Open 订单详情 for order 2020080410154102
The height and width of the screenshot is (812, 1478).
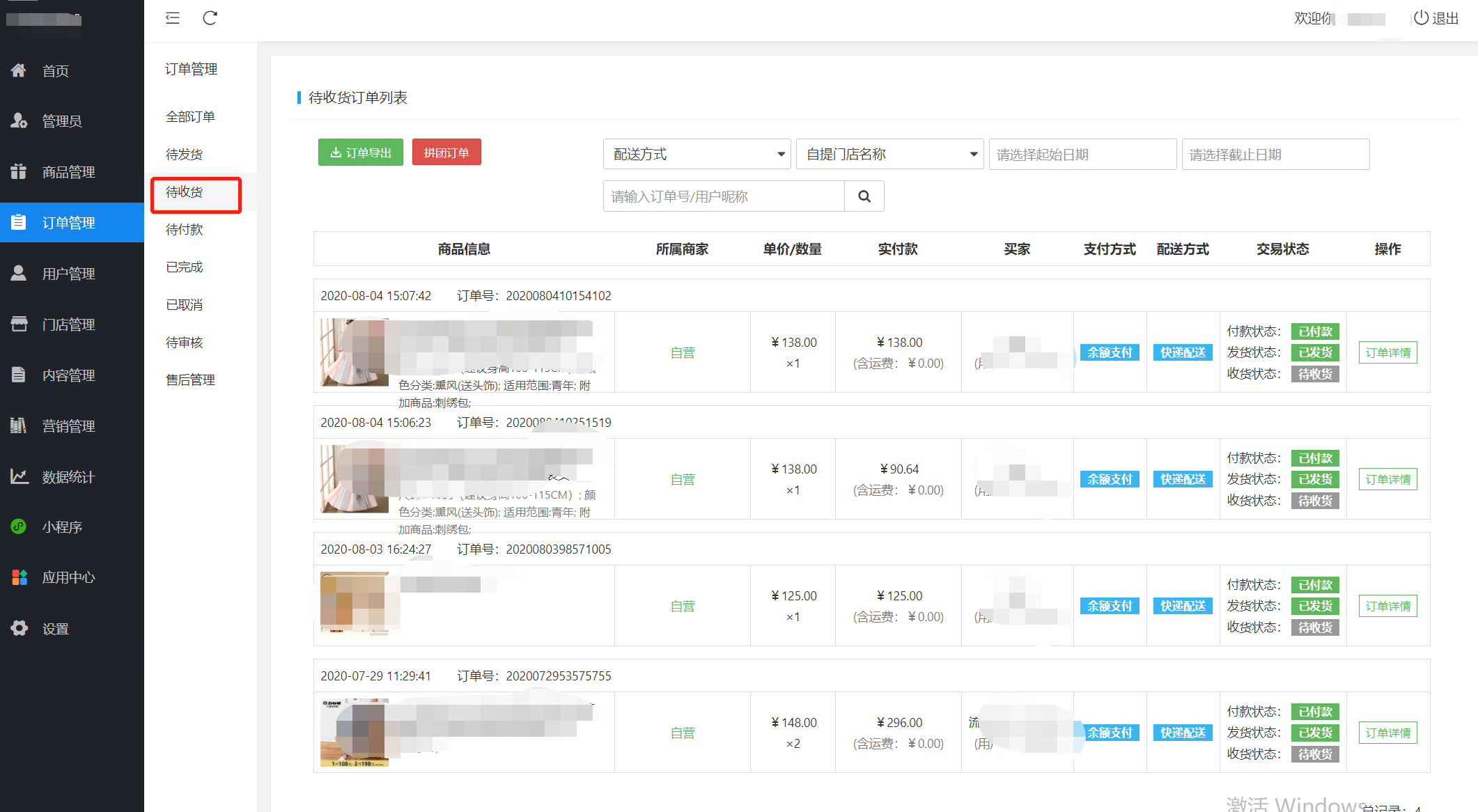[1387, 352]
